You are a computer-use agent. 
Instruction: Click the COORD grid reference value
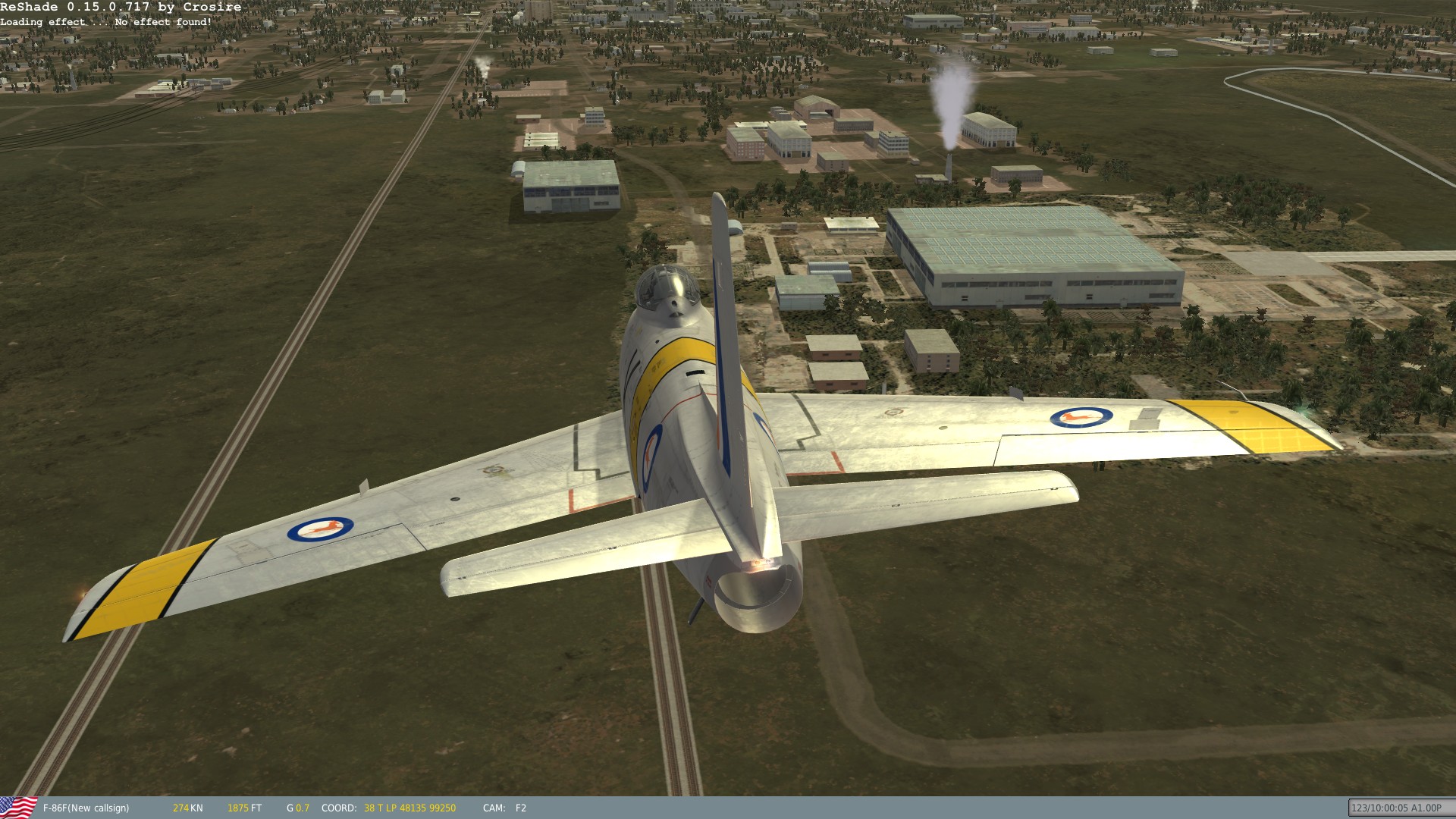tap(409, 808)
